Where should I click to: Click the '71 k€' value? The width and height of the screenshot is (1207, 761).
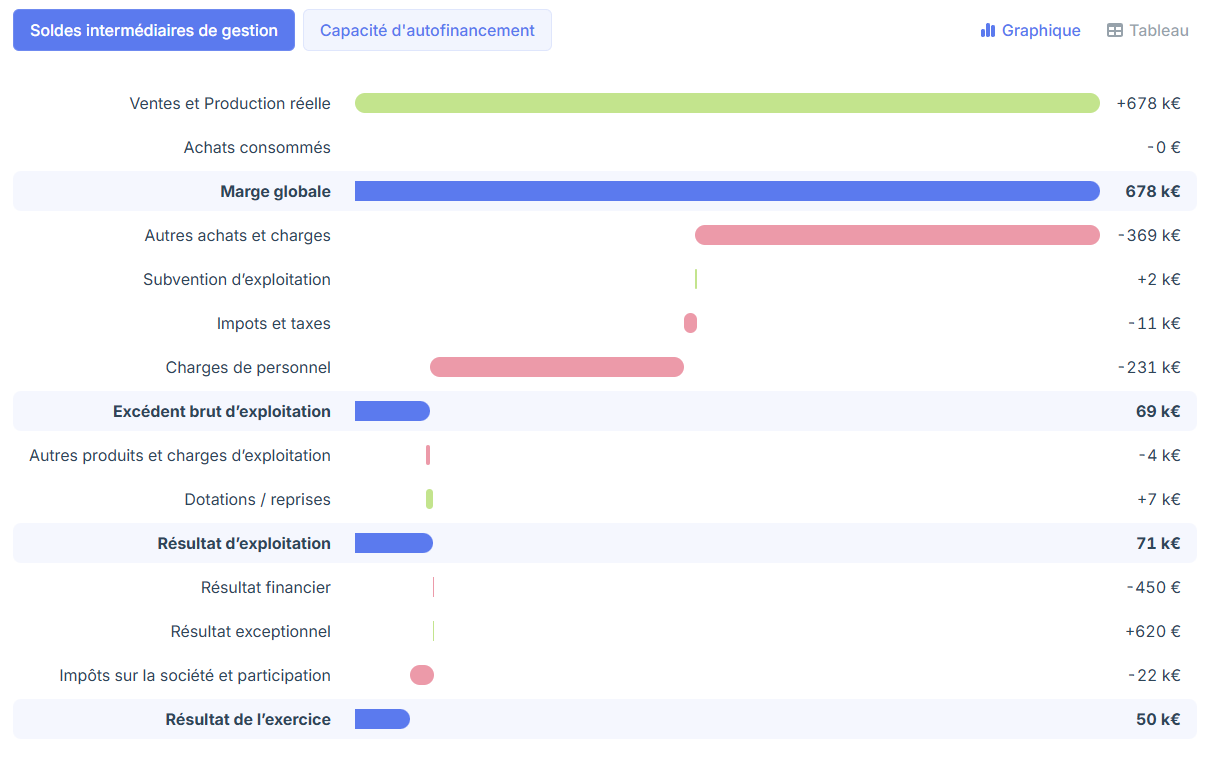(x=1158, y=543)
